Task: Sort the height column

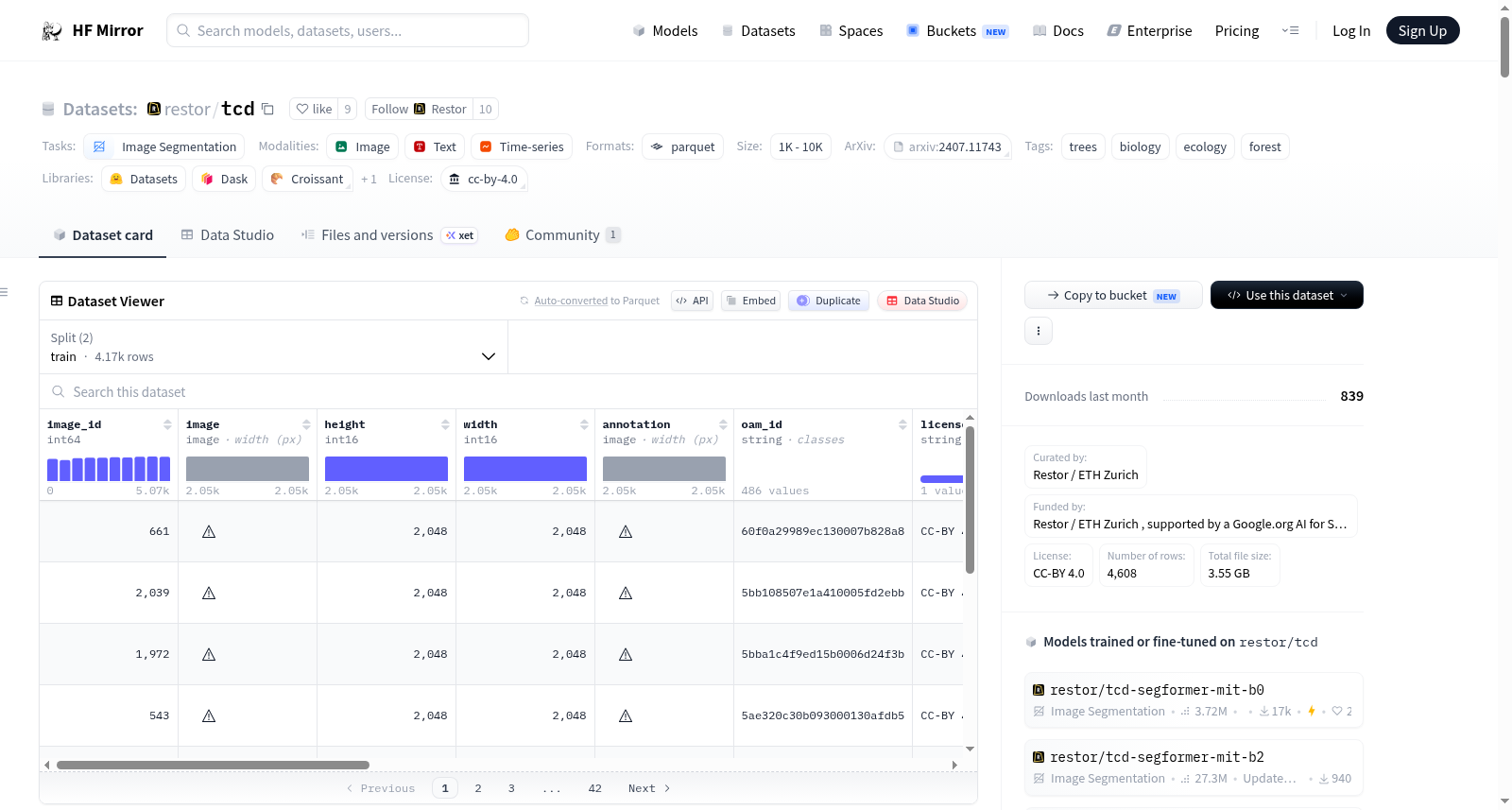Action: click(x=445, y=424)
